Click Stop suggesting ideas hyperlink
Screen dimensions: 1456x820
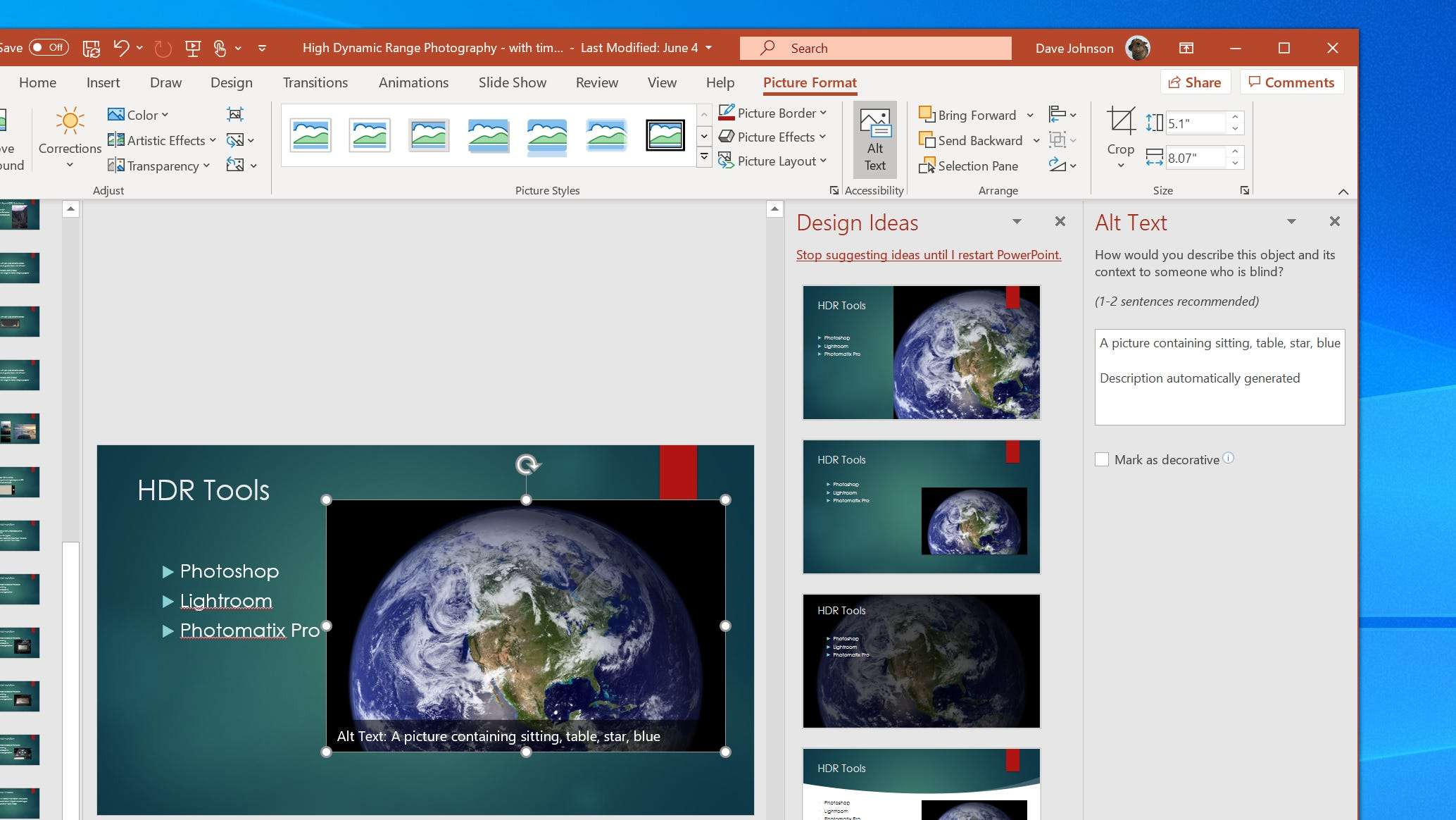pos(928,254)
